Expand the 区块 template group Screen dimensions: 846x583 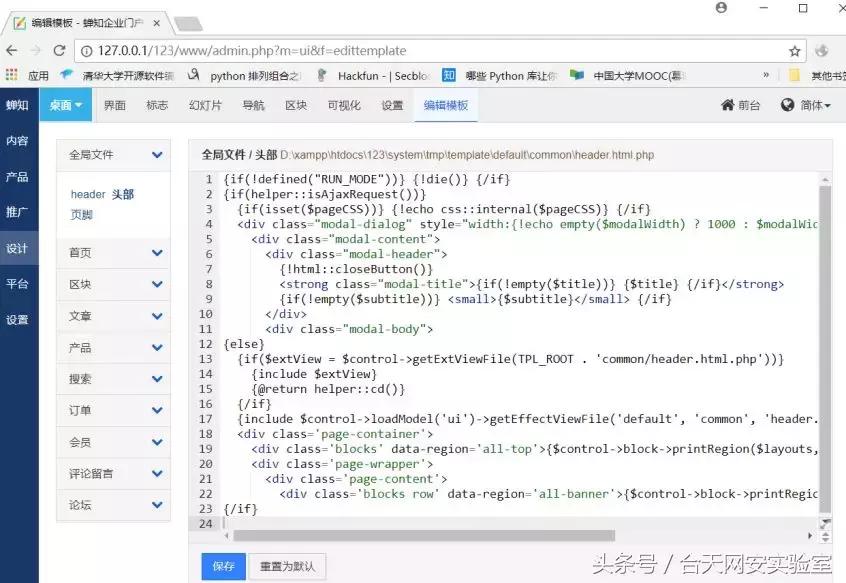tap(113, 284)
